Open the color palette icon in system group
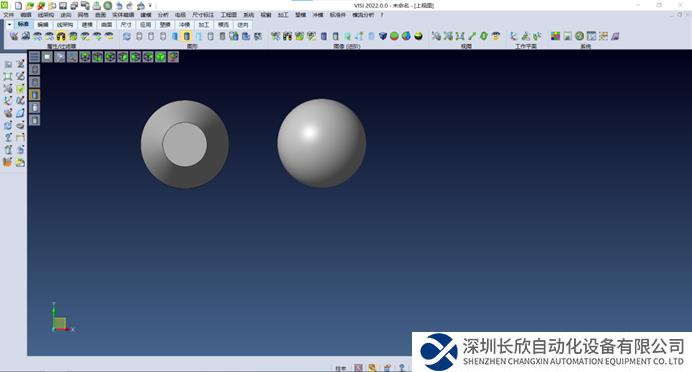The height and width of the screenshot is (372, 692). point(556,36)
